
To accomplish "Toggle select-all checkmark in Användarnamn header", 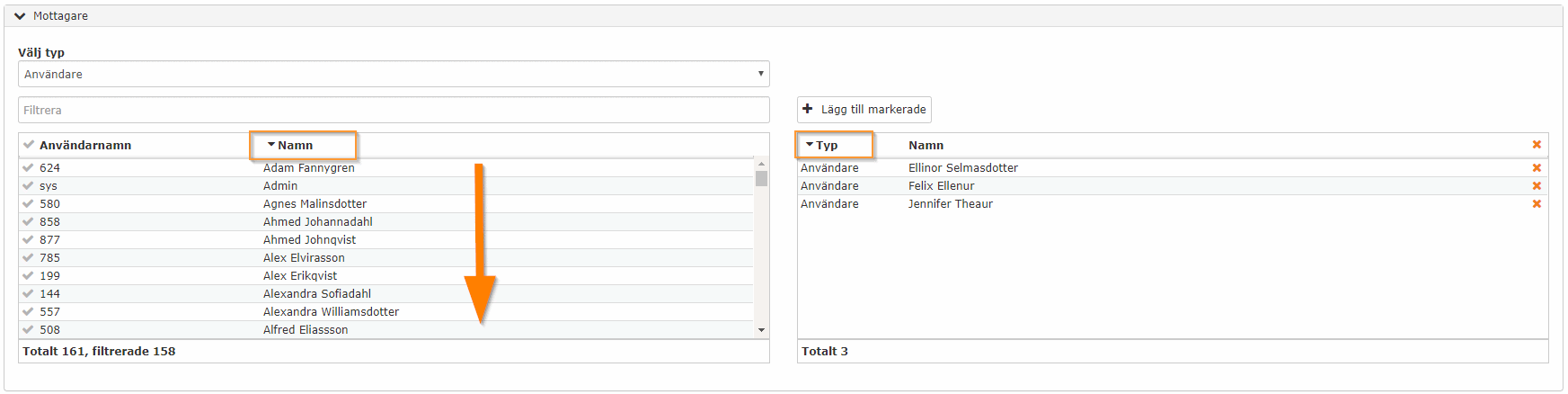I will coord(29,145).
